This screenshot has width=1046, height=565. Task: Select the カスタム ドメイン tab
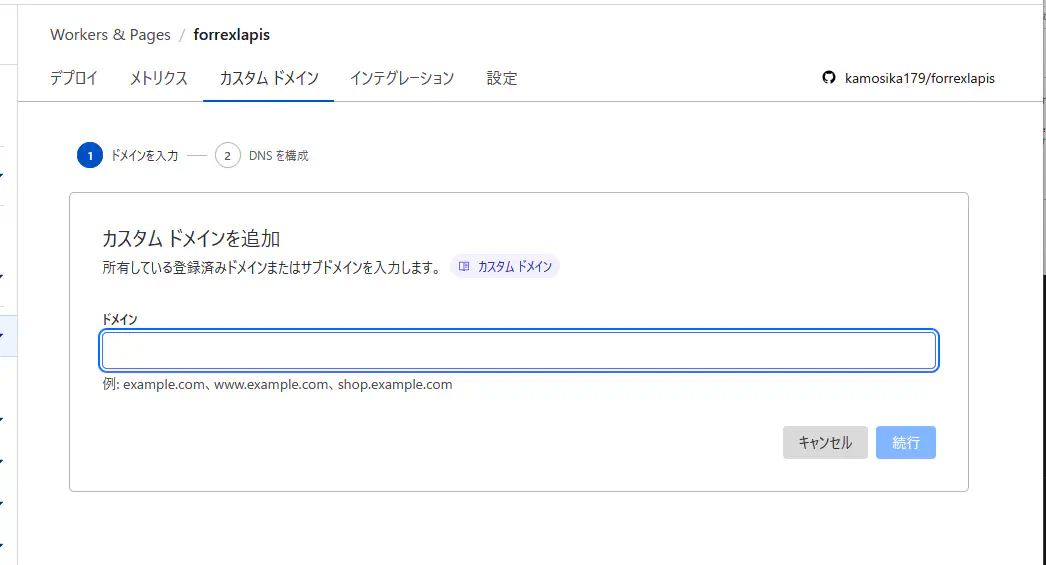[268, 78]
